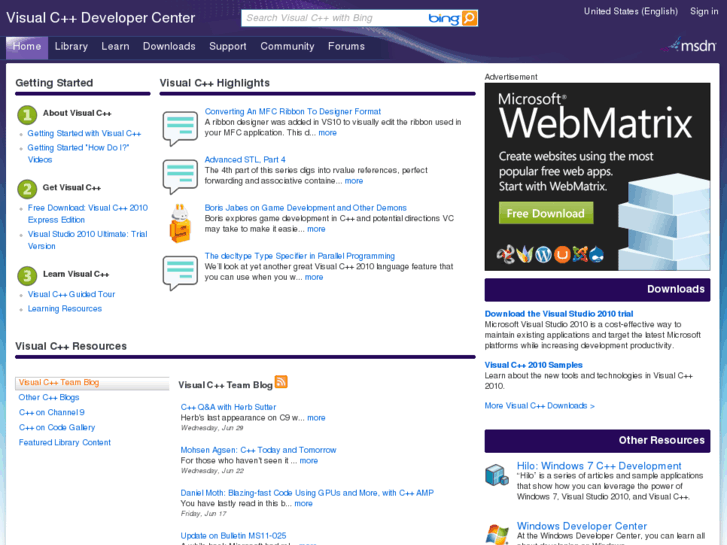Screen dimensions: 727x545
Task: Select Visual C++ Team Blog resource tab
Action: (x=92, y=383)
